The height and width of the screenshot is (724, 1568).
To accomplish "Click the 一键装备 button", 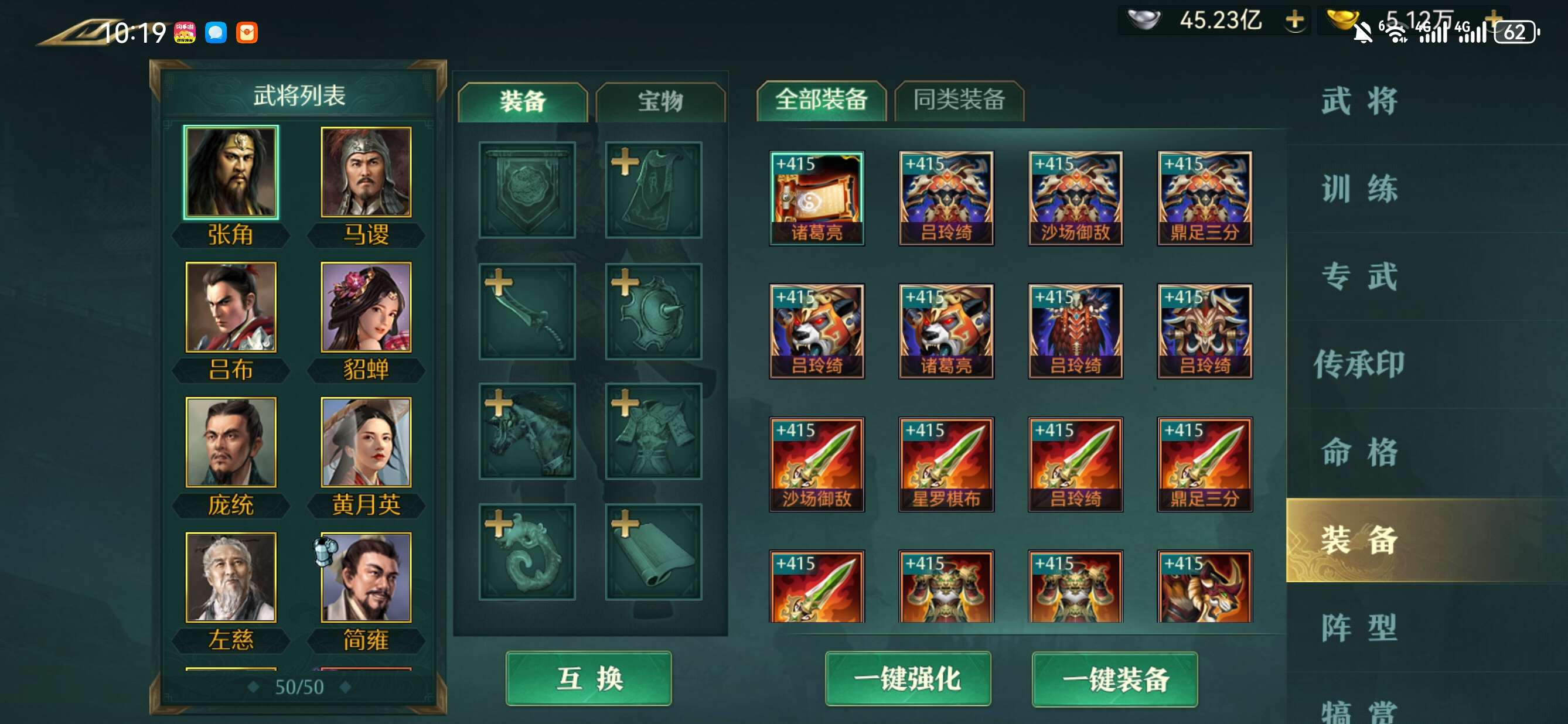I will 1114,679.
